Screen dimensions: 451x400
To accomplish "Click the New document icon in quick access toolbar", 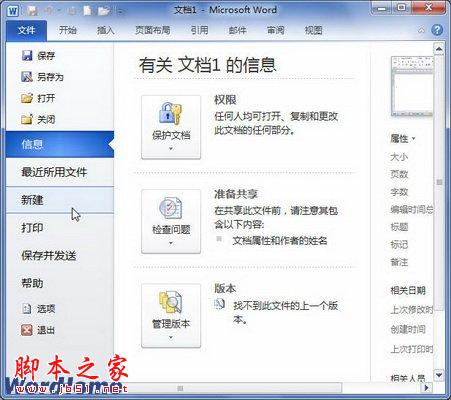I will point(87,11).
